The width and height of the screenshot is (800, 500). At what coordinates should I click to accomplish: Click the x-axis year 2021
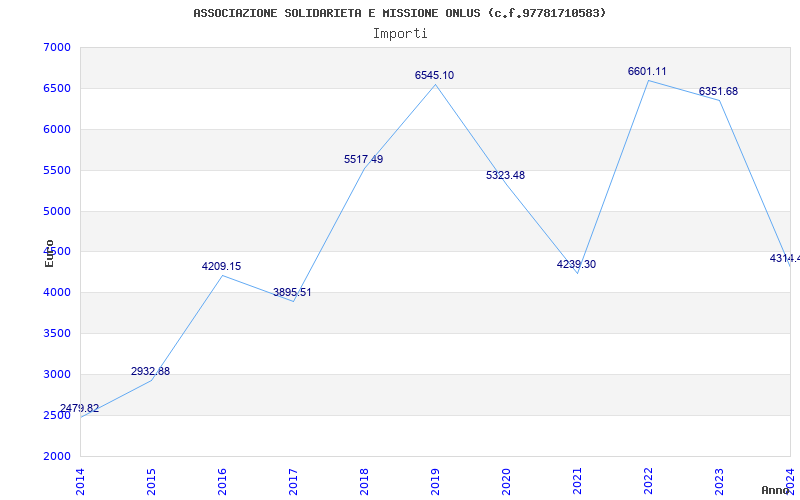click(577, 482)
